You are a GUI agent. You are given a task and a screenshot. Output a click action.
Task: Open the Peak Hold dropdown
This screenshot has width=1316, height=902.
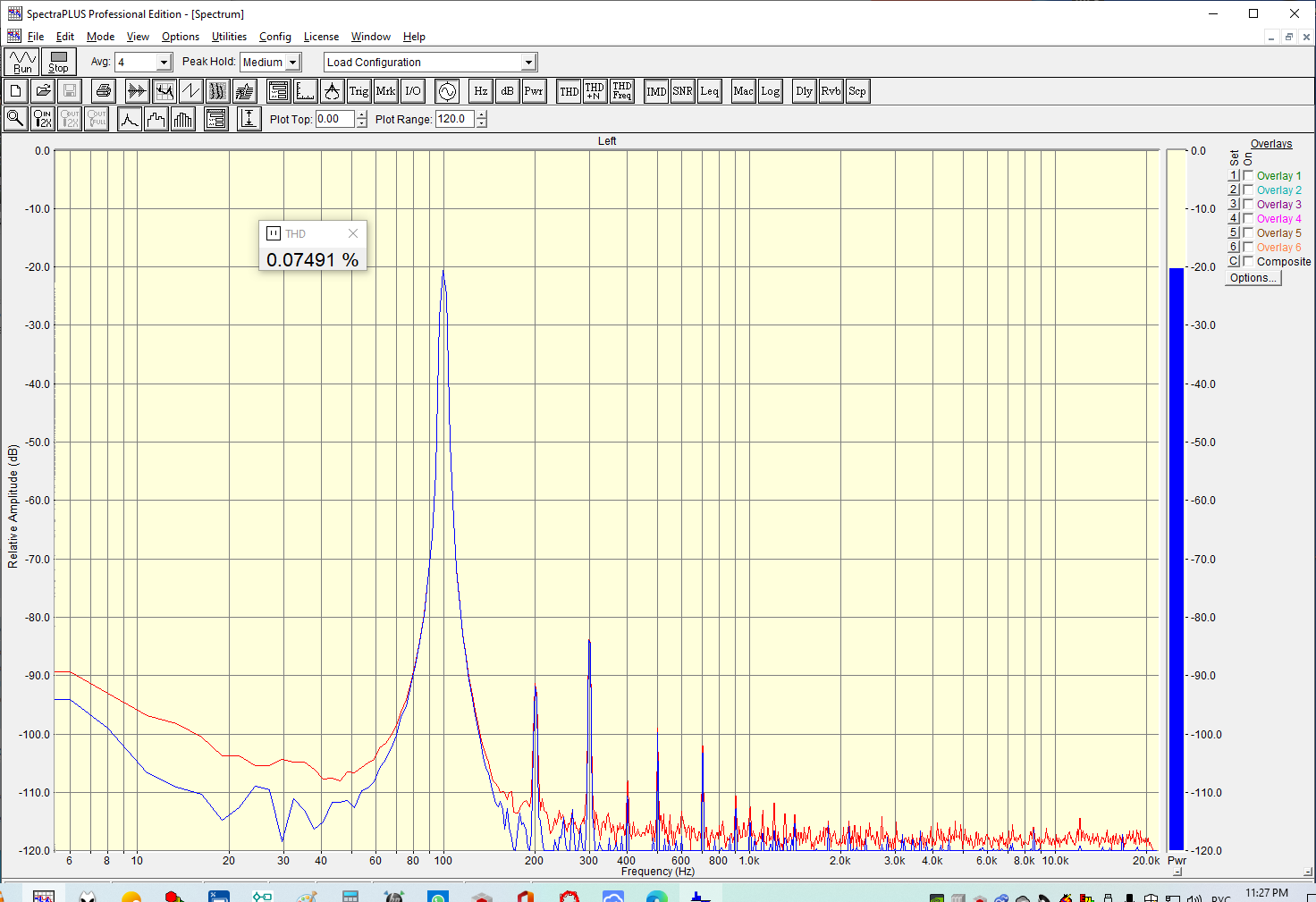pyautogui.click(x=292, y=63)
